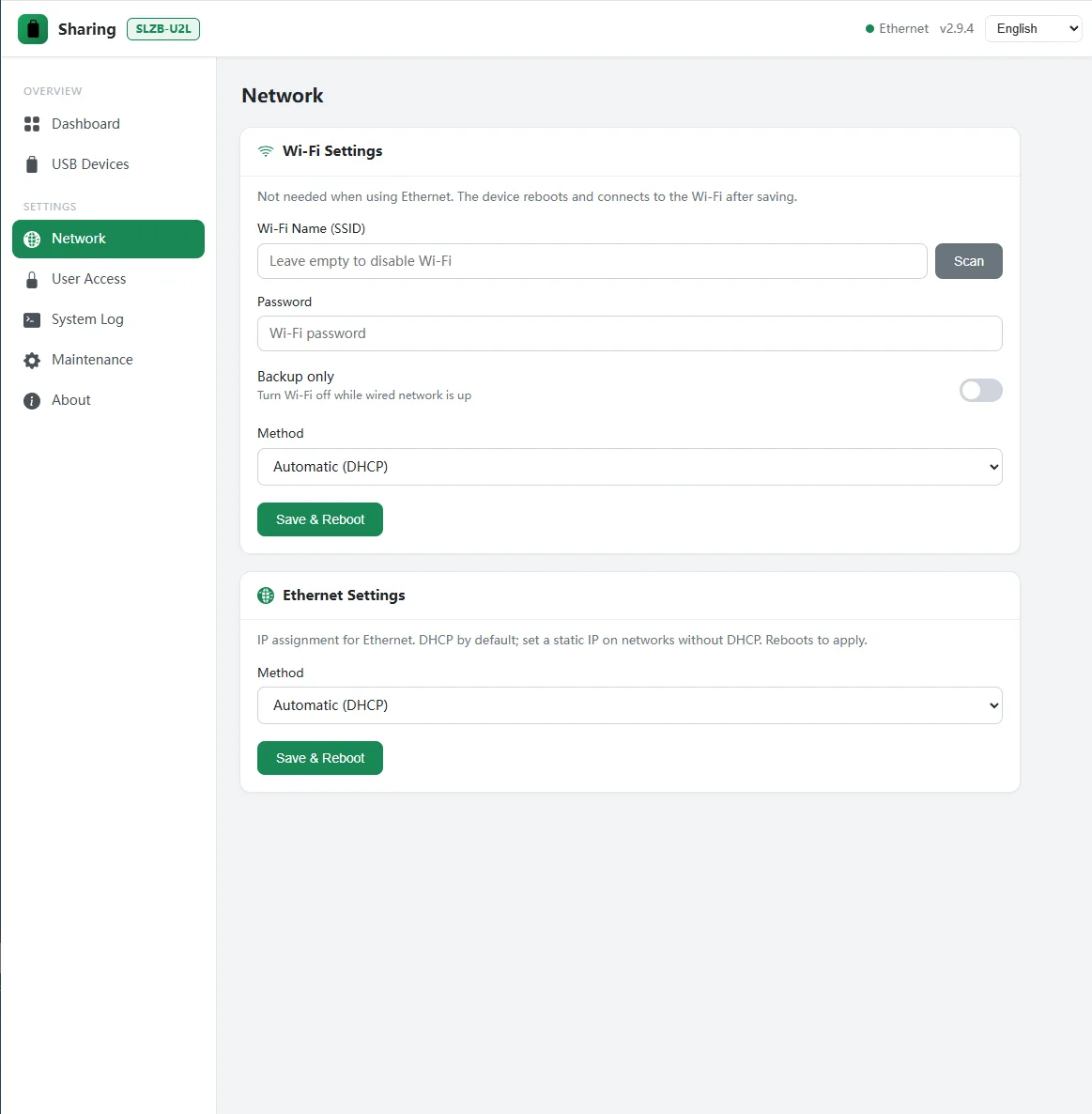Click the SETTINGS sidebar heading
This screenshot has height=1114, width=1092.
pos(50,207)
